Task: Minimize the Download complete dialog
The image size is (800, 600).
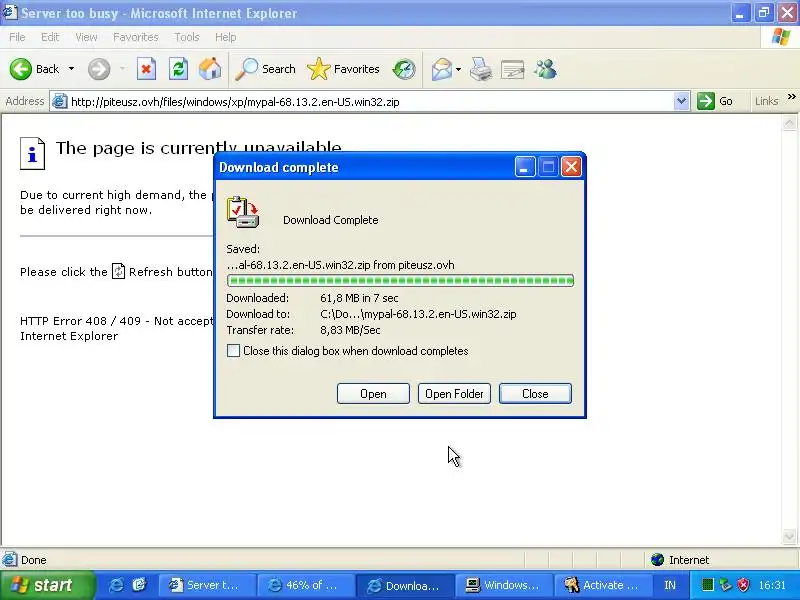Action: pos(524,167)
